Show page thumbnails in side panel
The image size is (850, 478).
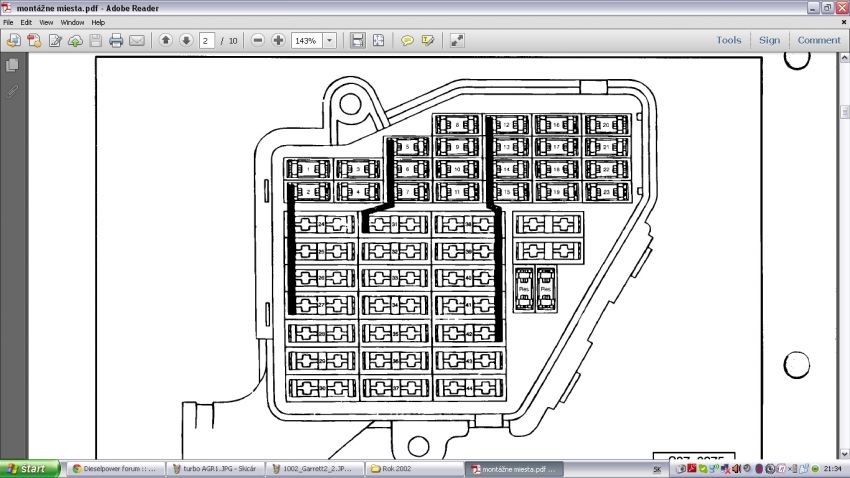pos(13,65)
